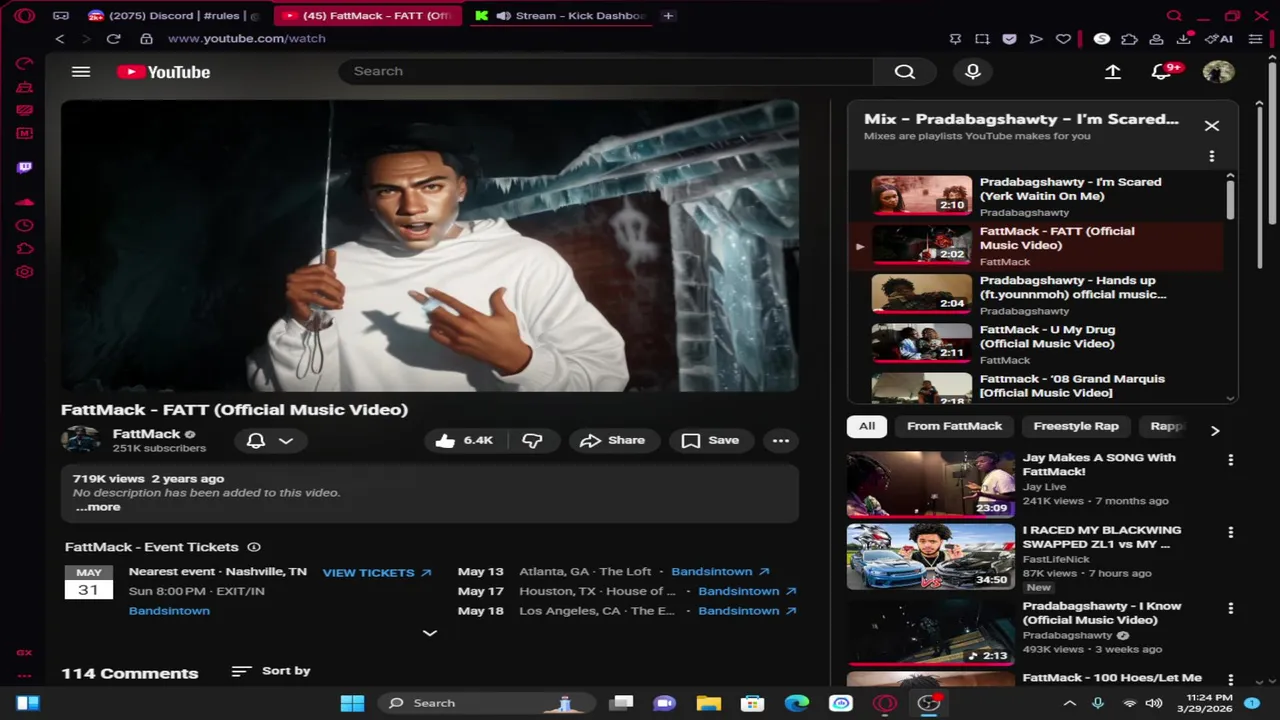
Task: Select the All filter chip
Action: click(x=866, y=426)
